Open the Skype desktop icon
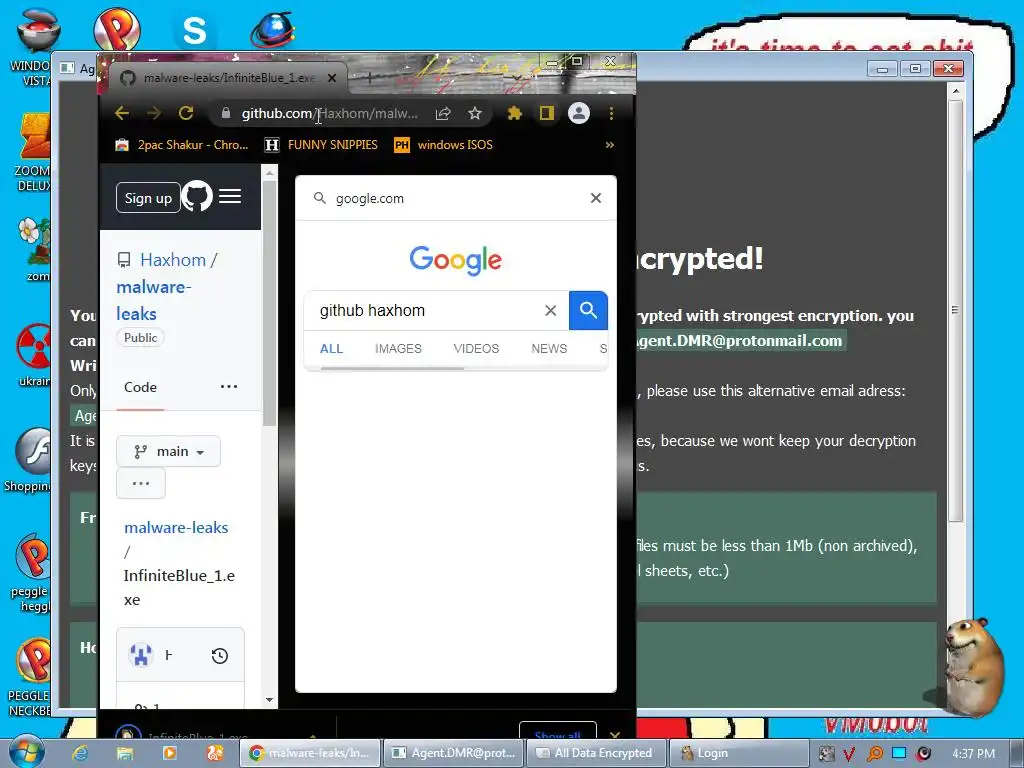The image size is (1024, 768). 194,31
